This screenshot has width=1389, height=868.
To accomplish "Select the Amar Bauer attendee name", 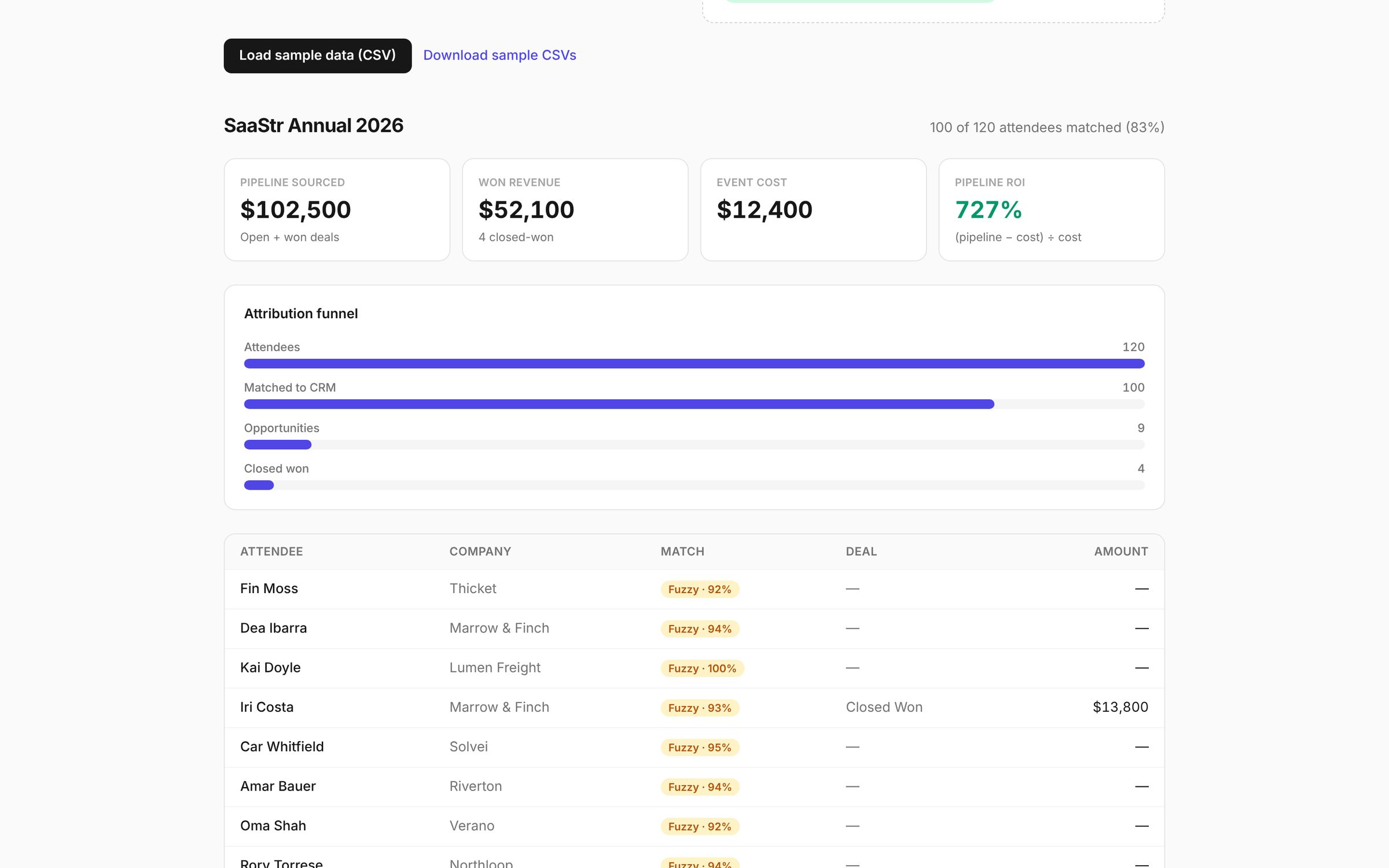I will click(x=278, y=786).
